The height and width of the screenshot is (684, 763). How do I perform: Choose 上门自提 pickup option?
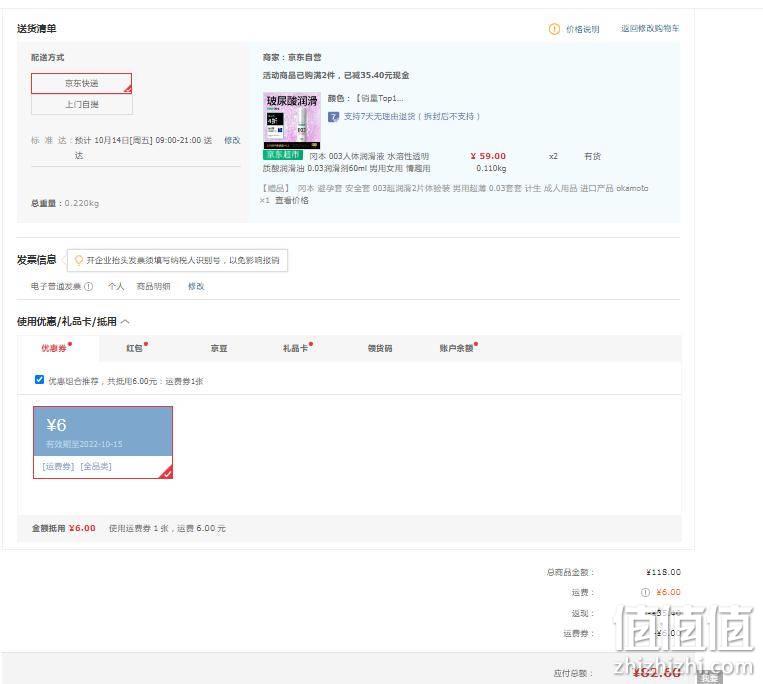click(81, 104)
